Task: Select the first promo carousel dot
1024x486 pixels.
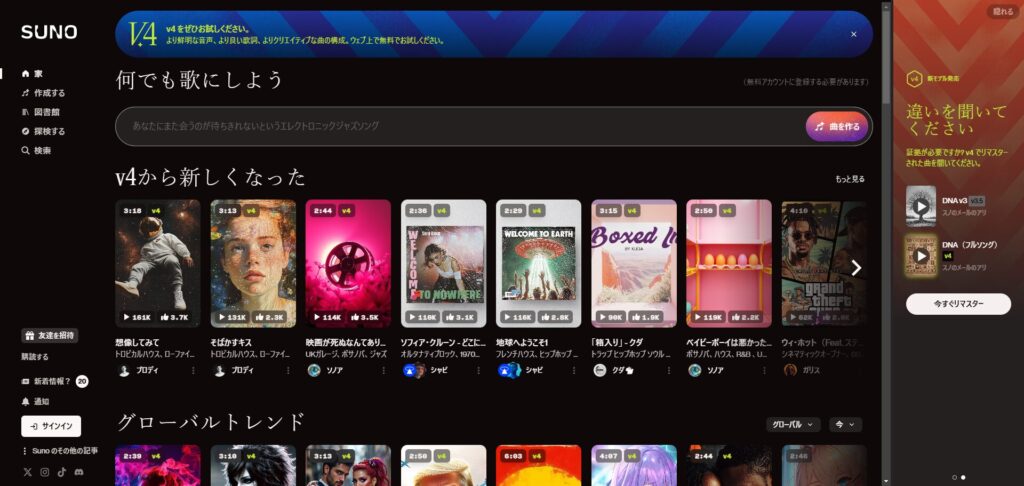Action: tap(954, 478)
